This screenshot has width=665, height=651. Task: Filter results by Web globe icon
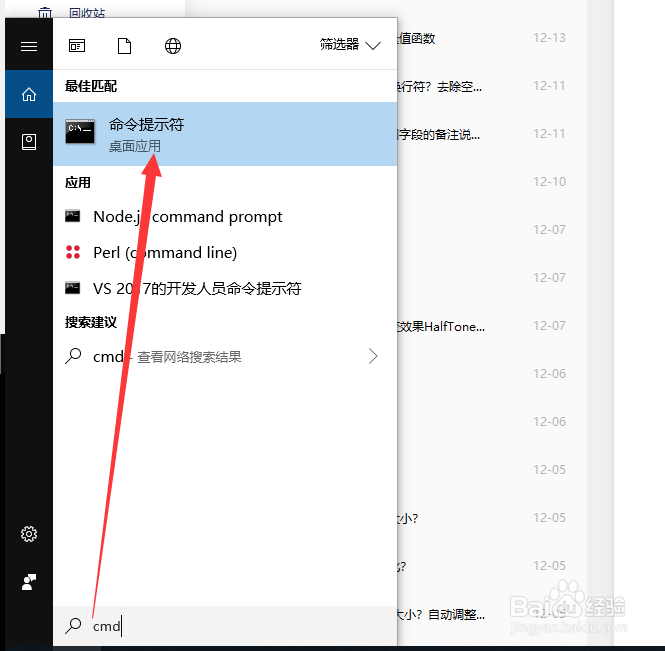[173, 46]
